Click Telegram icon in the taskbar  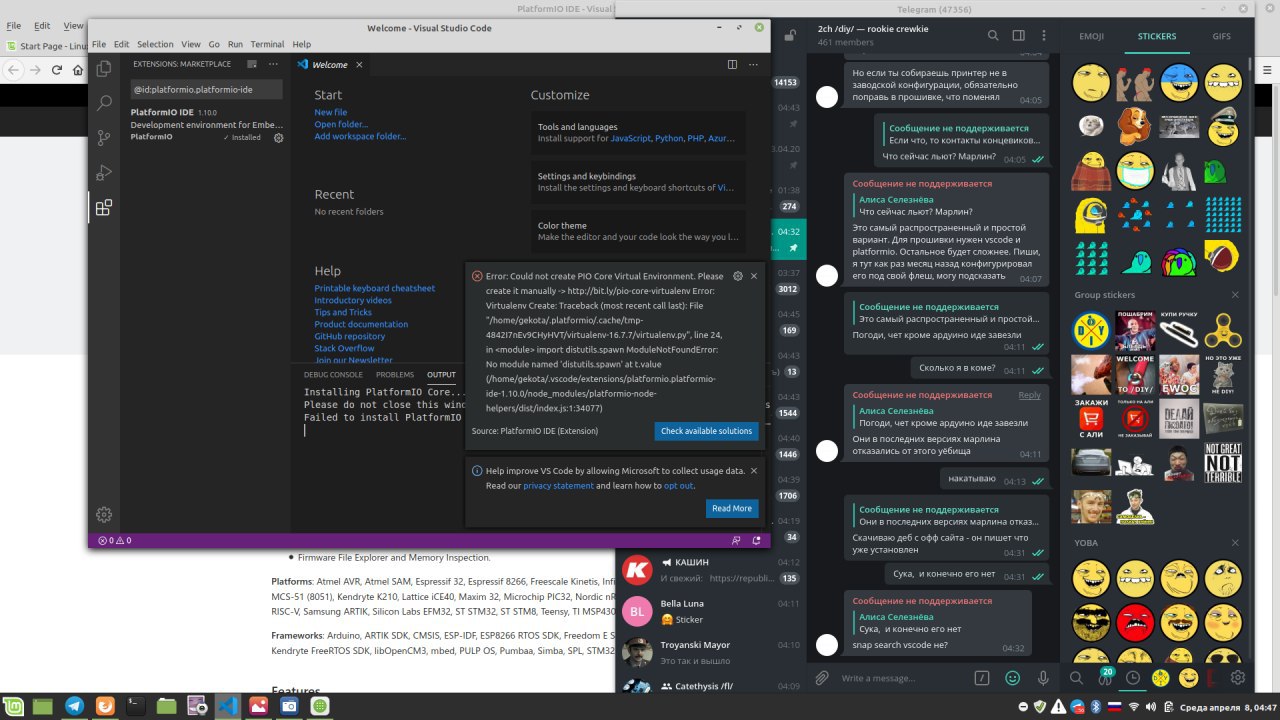pyautogui.click(x=74, y=706)
